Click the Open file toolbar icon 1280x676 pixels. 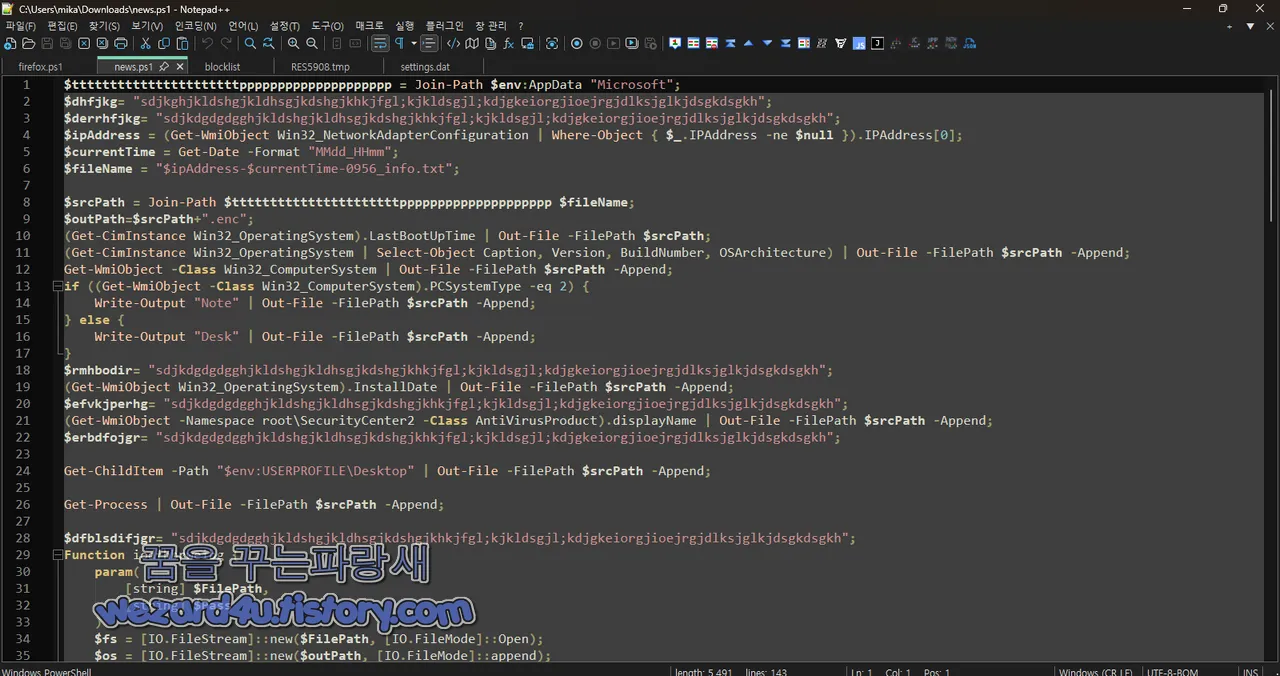(x=28, y=44)
